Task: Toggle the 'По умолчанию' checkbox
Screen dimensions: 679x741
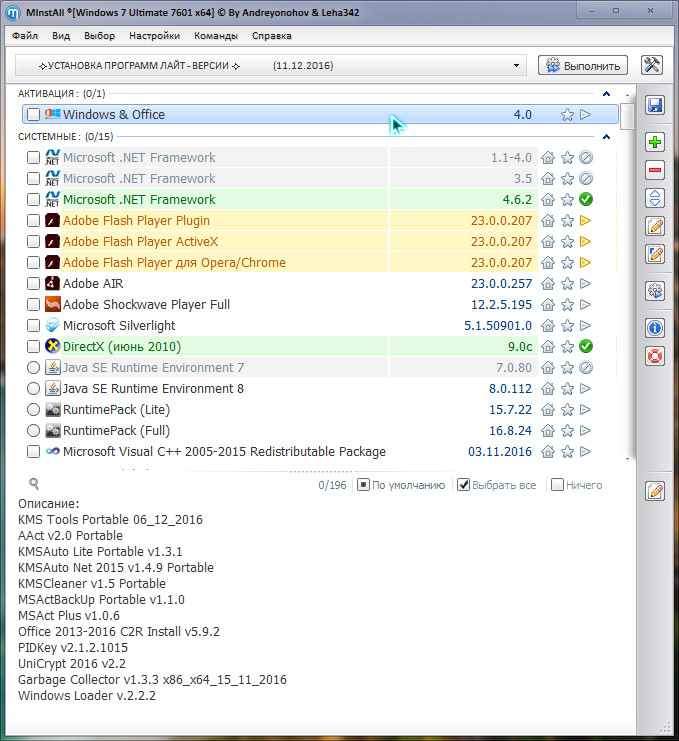Action: pyautogui.click(x=363, y=485)
